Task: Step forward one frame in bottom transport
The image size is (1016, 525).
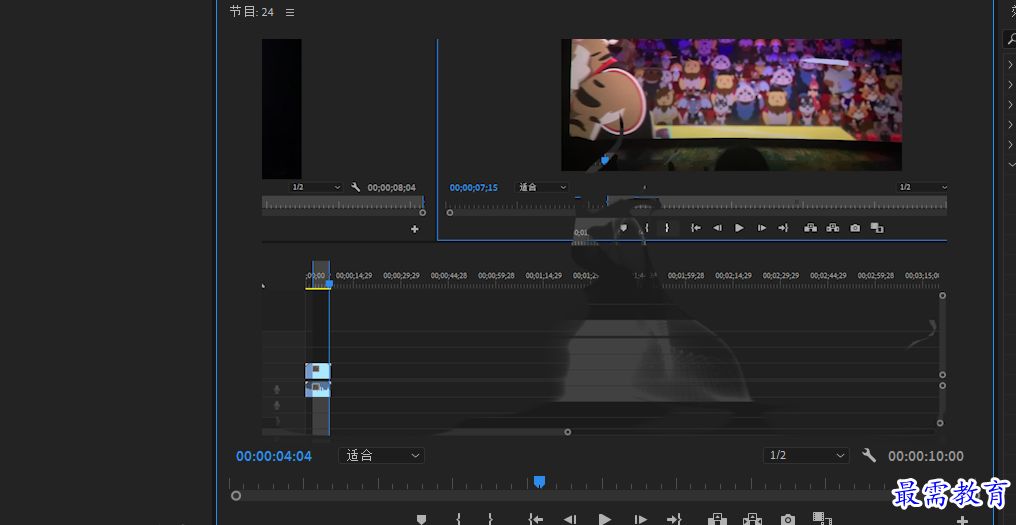Action: 640,519
